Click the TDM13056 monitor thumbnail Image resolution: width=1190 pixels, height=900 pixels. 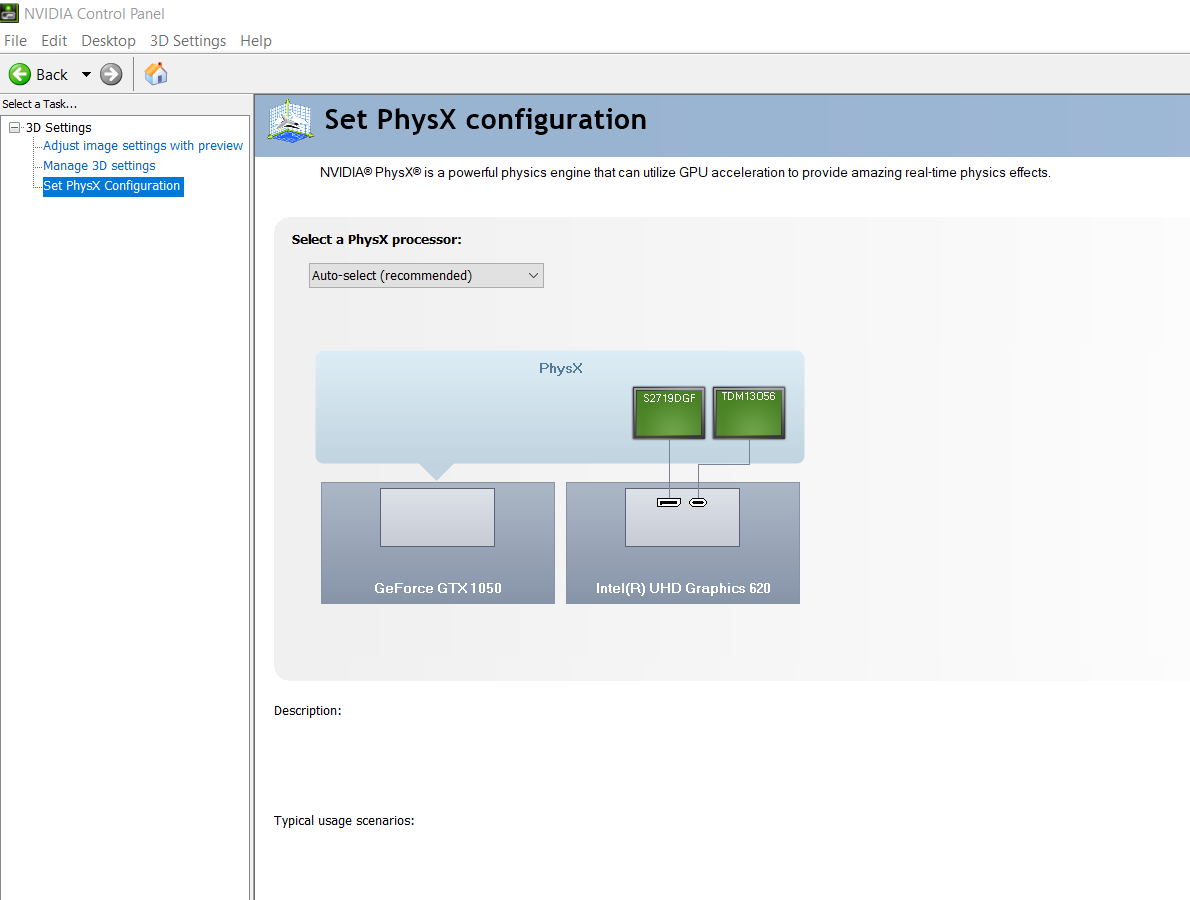[x=748, y=413]
